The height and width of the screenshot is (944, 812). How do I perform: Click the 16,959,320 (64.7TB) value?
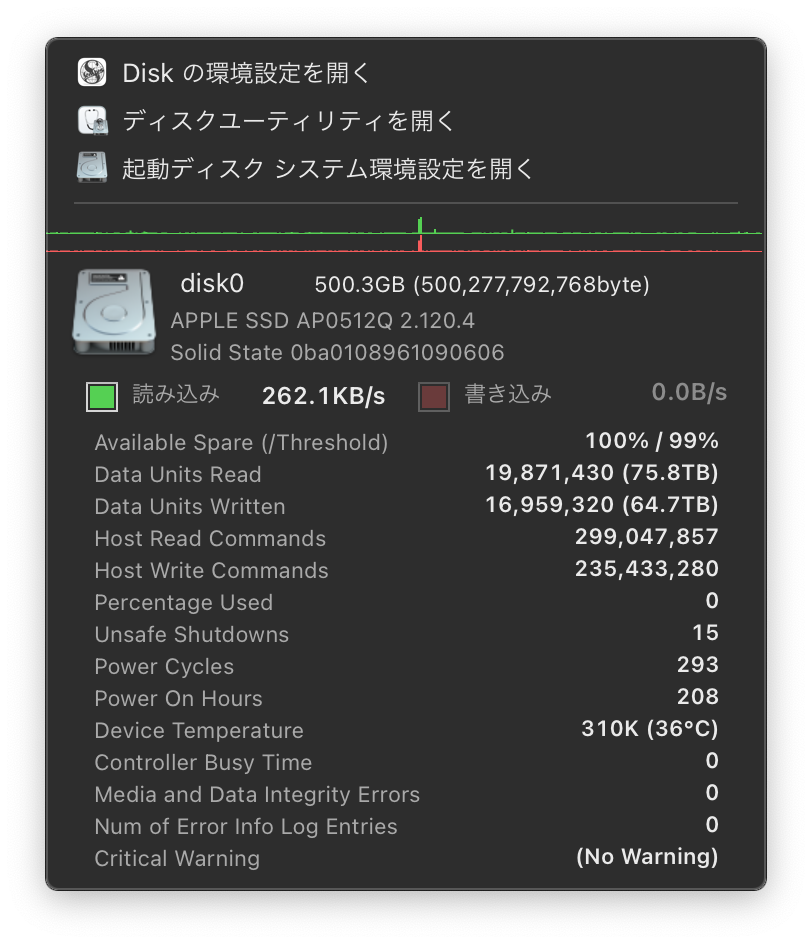602,505
